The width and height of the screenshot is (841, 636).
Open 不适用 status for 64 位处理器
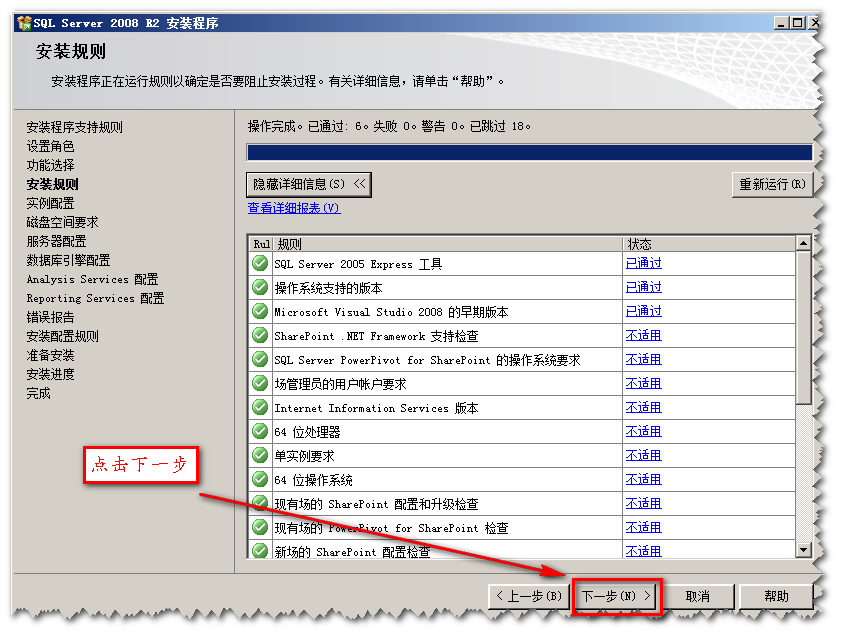[x=644, y=432]
